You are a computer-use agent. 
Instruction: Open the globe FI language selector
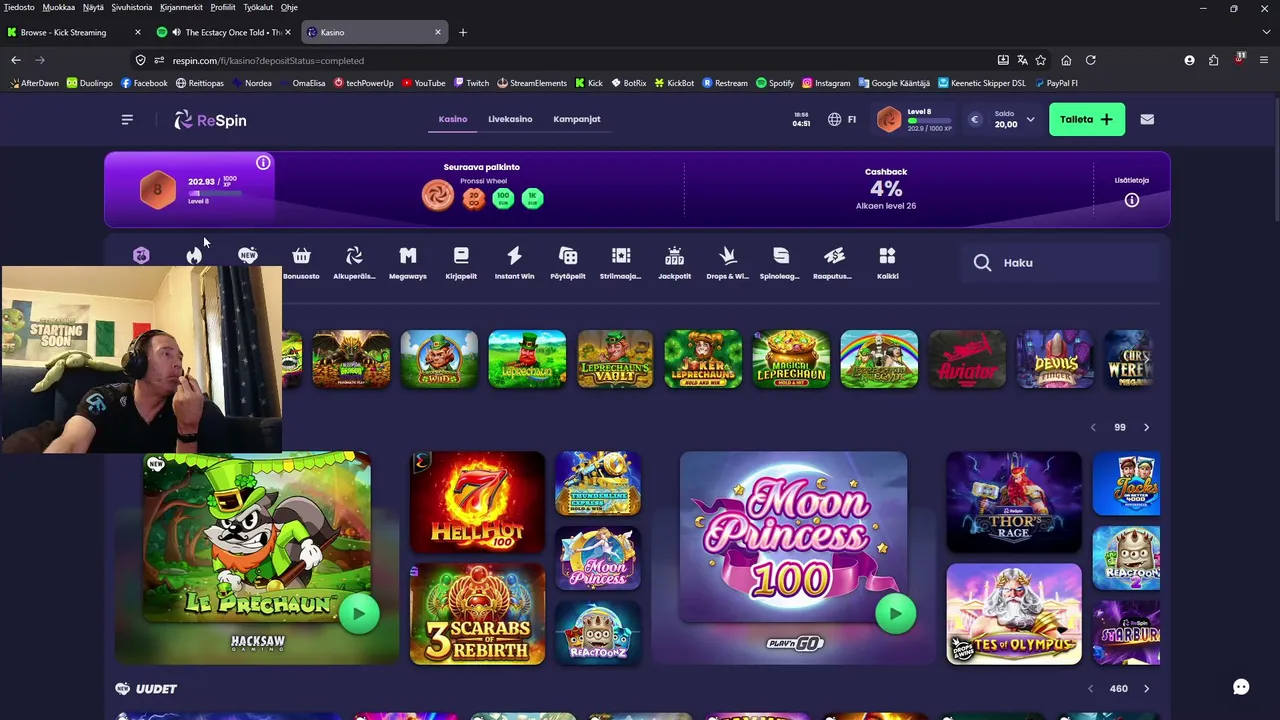pyautogui.click(x=842, y=120)
